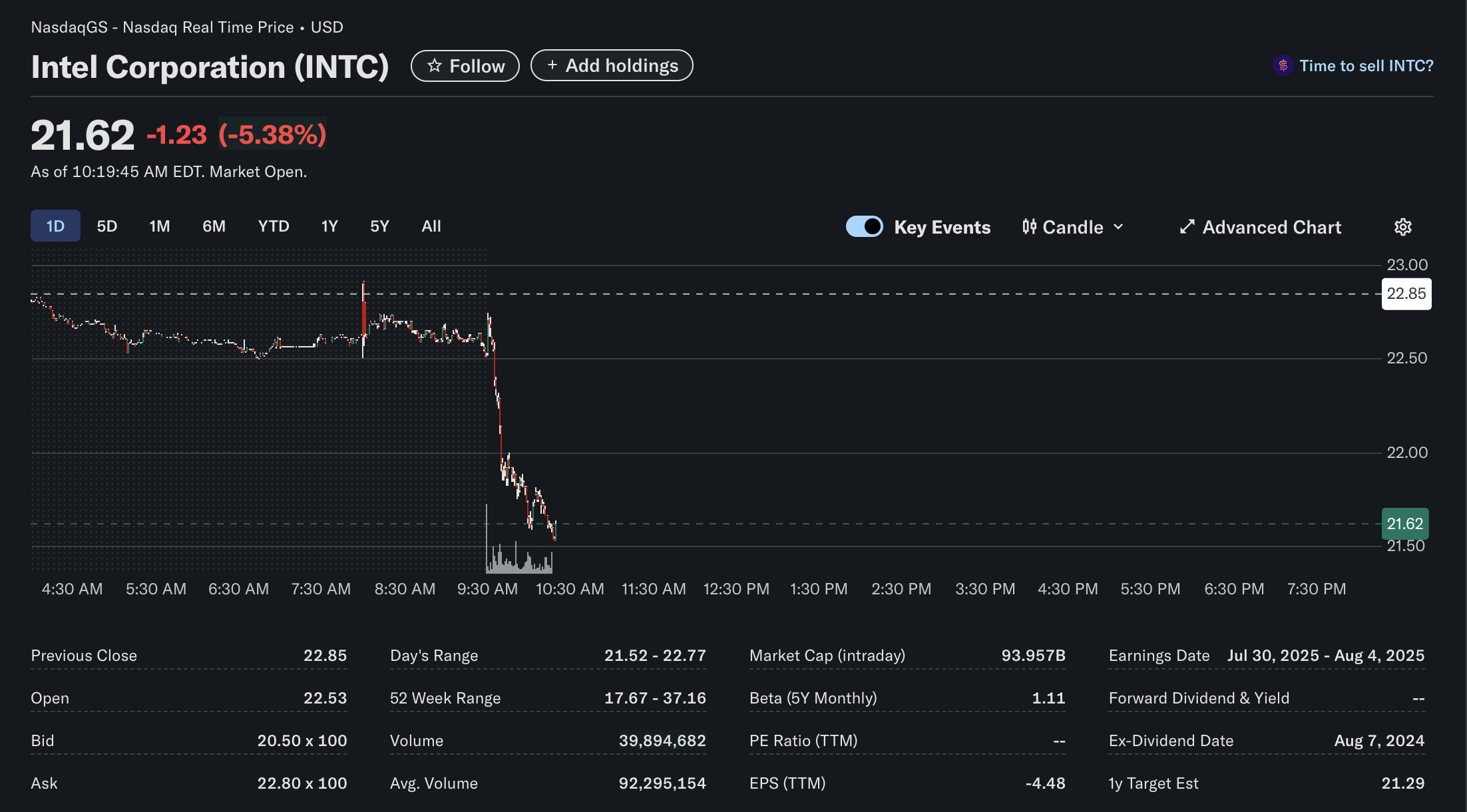Click the 22.85 previous close price marker
The width and height of the screenshot is (1467, 812).
coord(1406,294)
